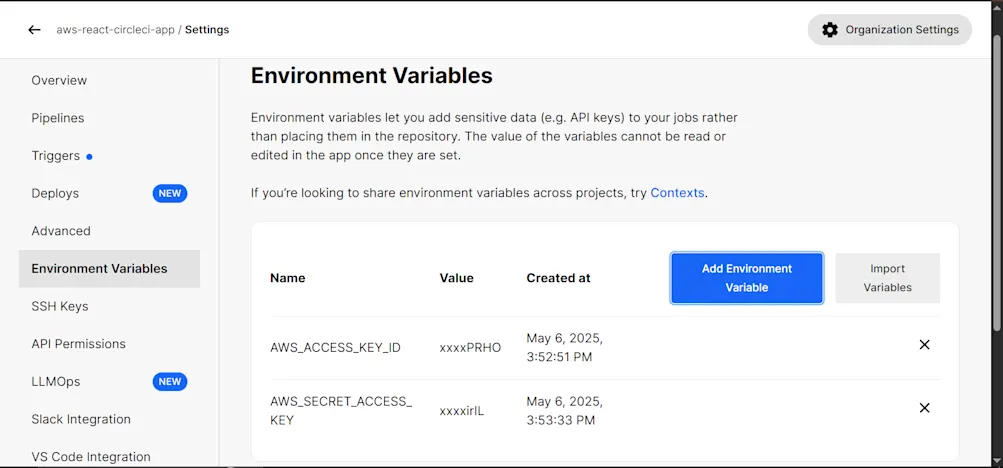
Task: Open the Contexts link
Action: pos(677,193)
